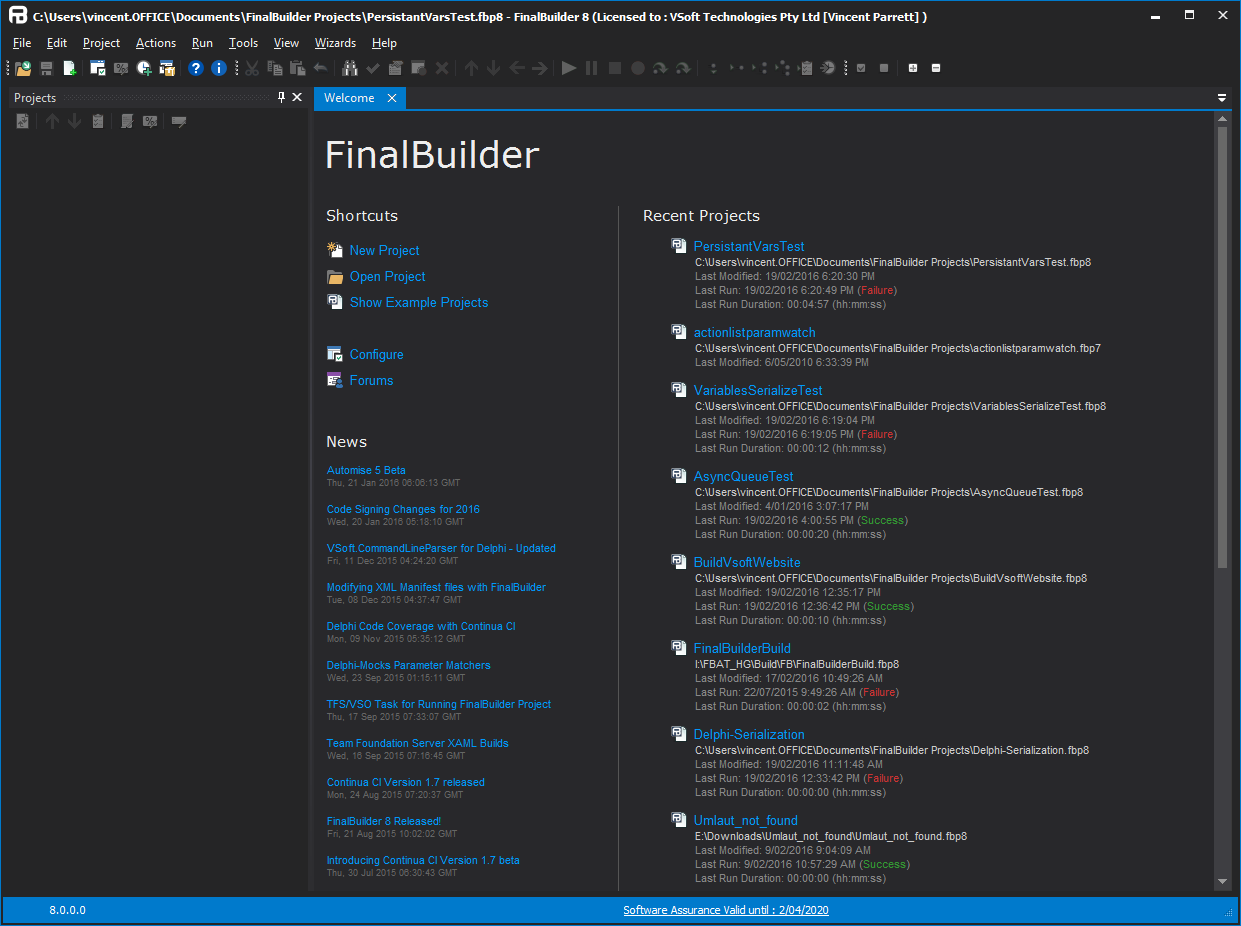Open the Run menu
The width and height of the screenshot is (1241, 926).
click(203, 43)
